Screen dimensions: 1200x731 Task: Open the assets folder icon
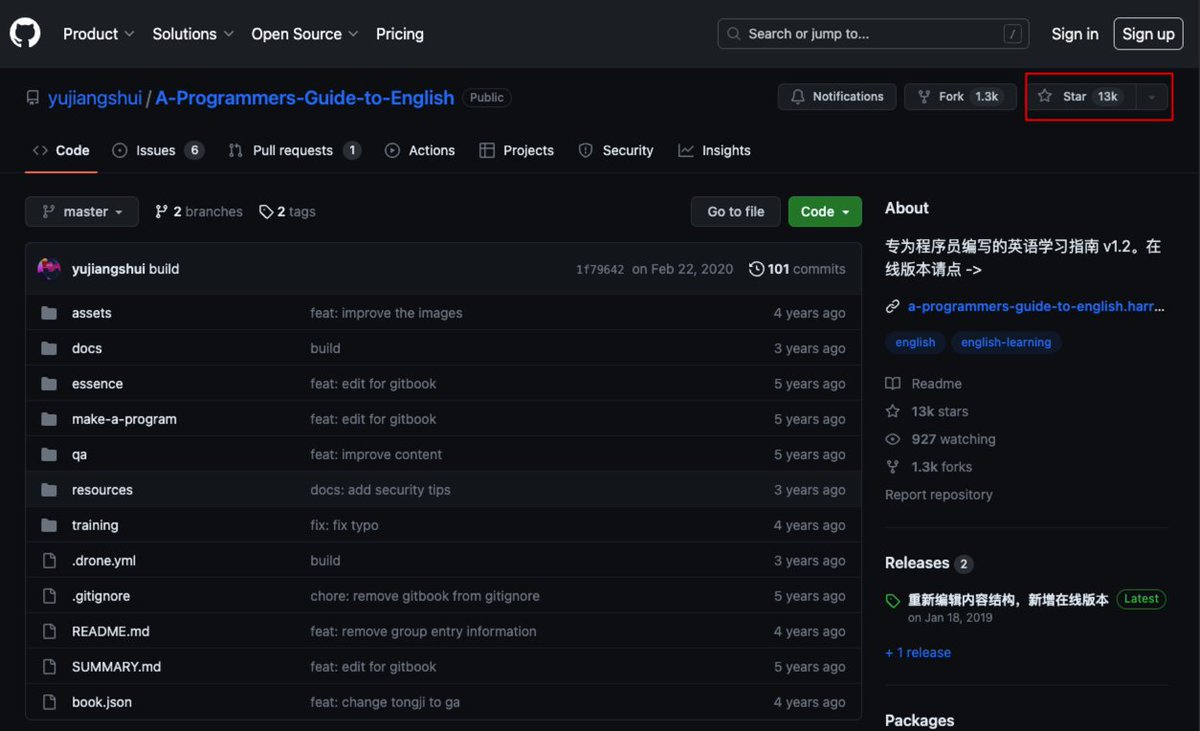pyautogui.click(x=49, y=313)
